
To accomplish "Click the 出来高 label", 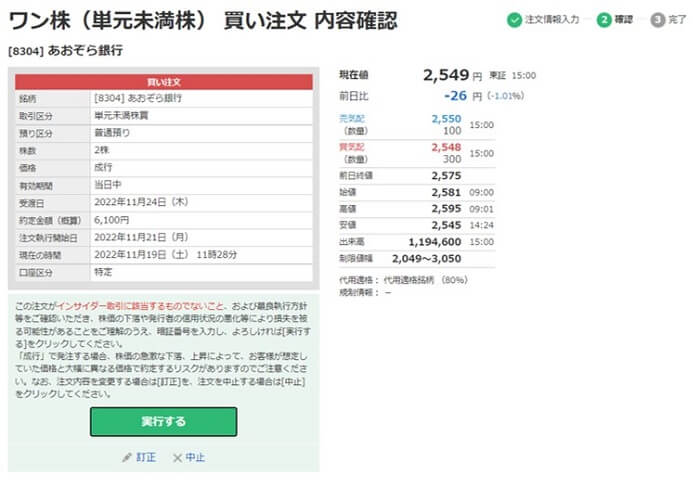I will (x=352, y=242).
